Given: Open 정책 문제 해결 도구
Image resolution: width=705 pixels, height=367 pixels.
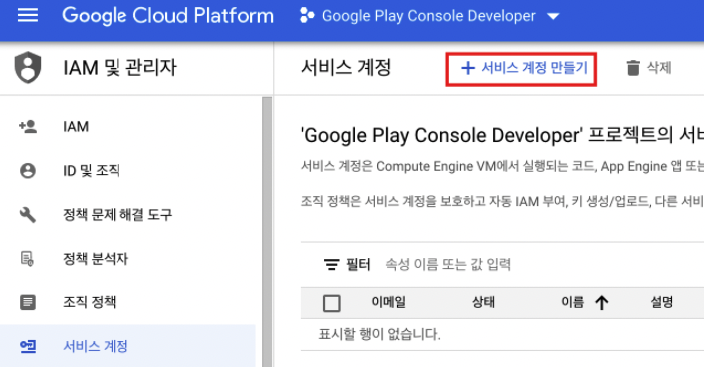Looking at the screenshot, I should coord(118,215).
